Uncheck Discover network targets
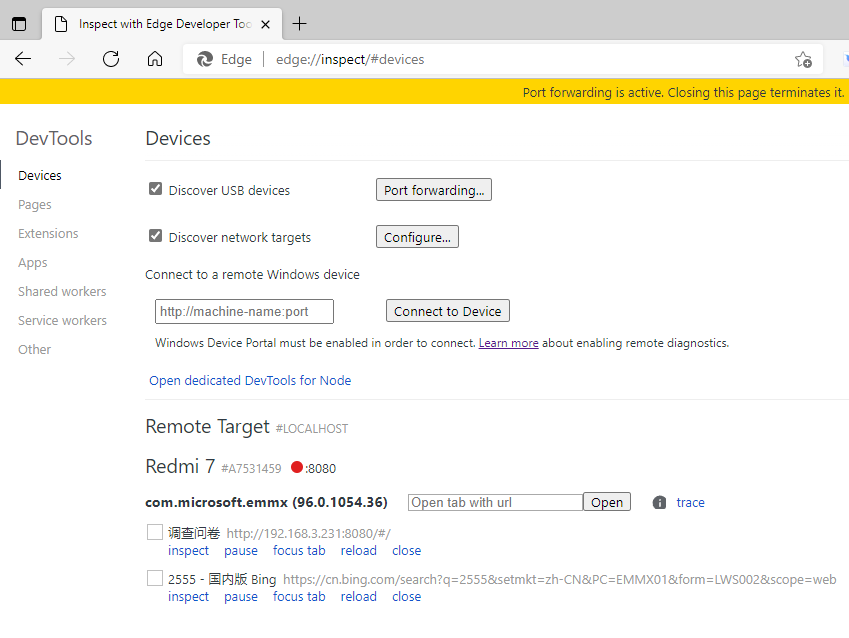 tap(155, 237)
